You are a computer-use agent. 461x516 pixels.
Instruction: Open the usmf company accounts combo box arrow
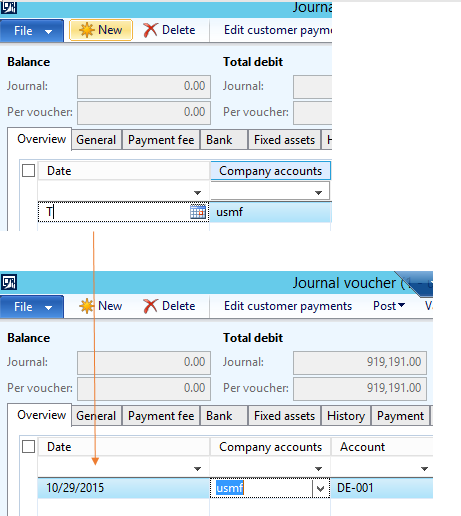(321, 488)
